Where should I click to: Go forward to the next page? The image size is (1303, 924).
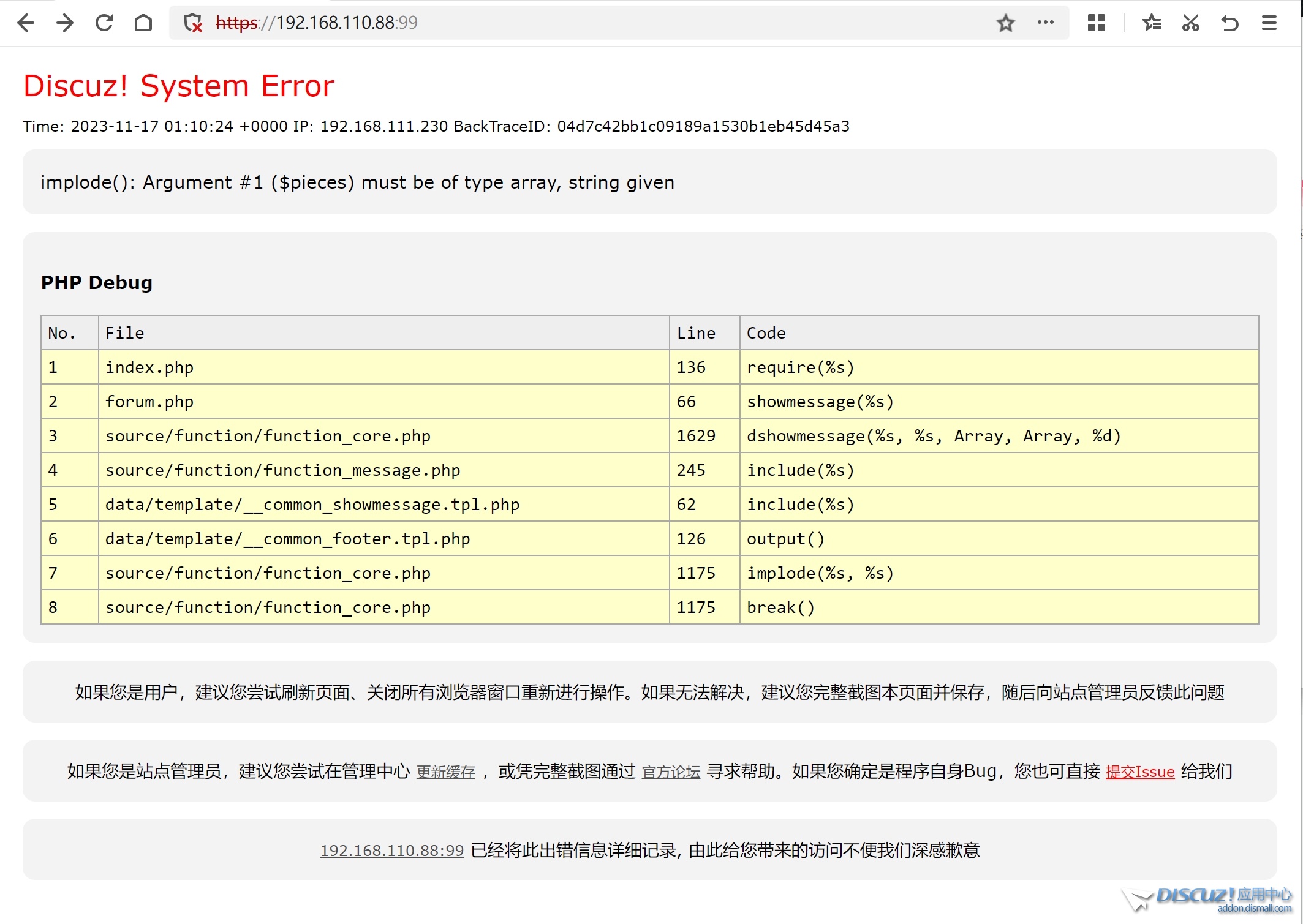[64, 23]
